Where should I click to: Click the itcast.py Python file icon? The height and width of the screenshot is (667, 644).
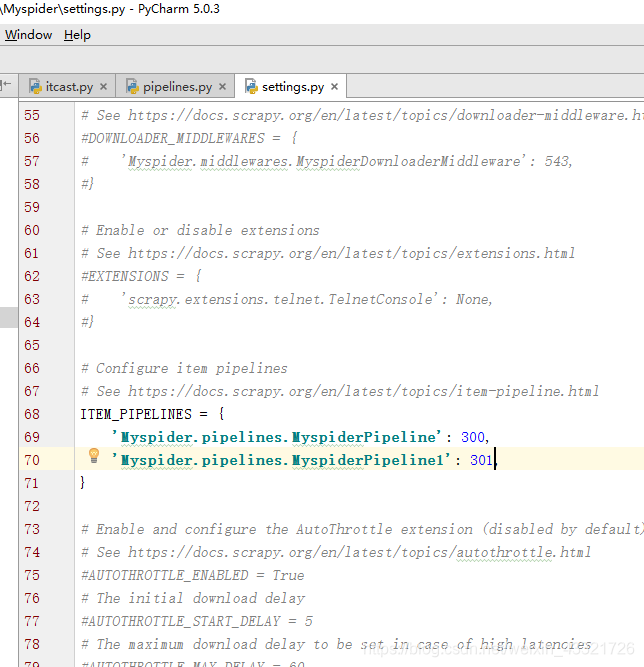click(x=35, y=86)
